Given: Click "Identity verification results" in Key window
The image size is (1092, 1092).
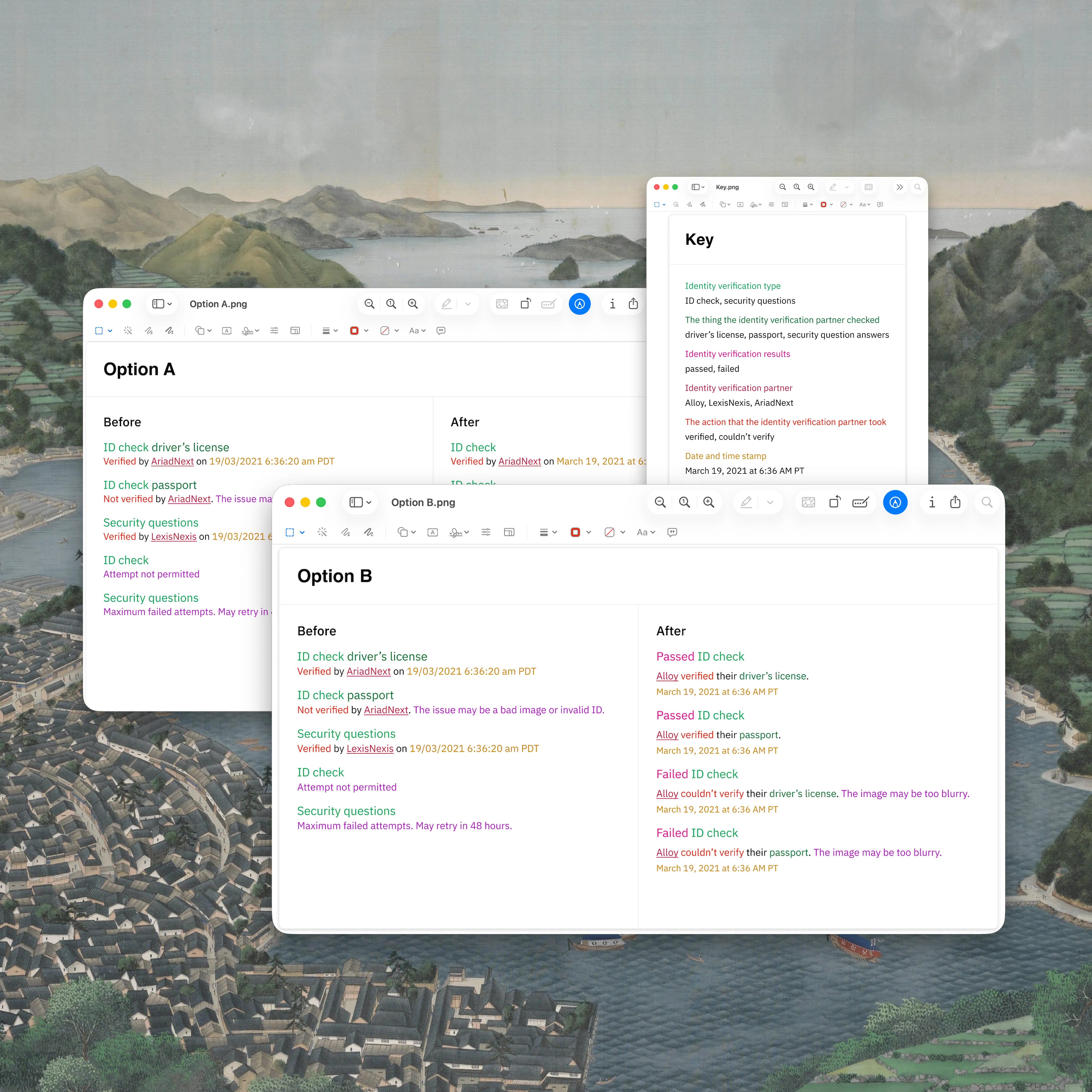Looking at the screenshot, I should (x=737, y=354).
